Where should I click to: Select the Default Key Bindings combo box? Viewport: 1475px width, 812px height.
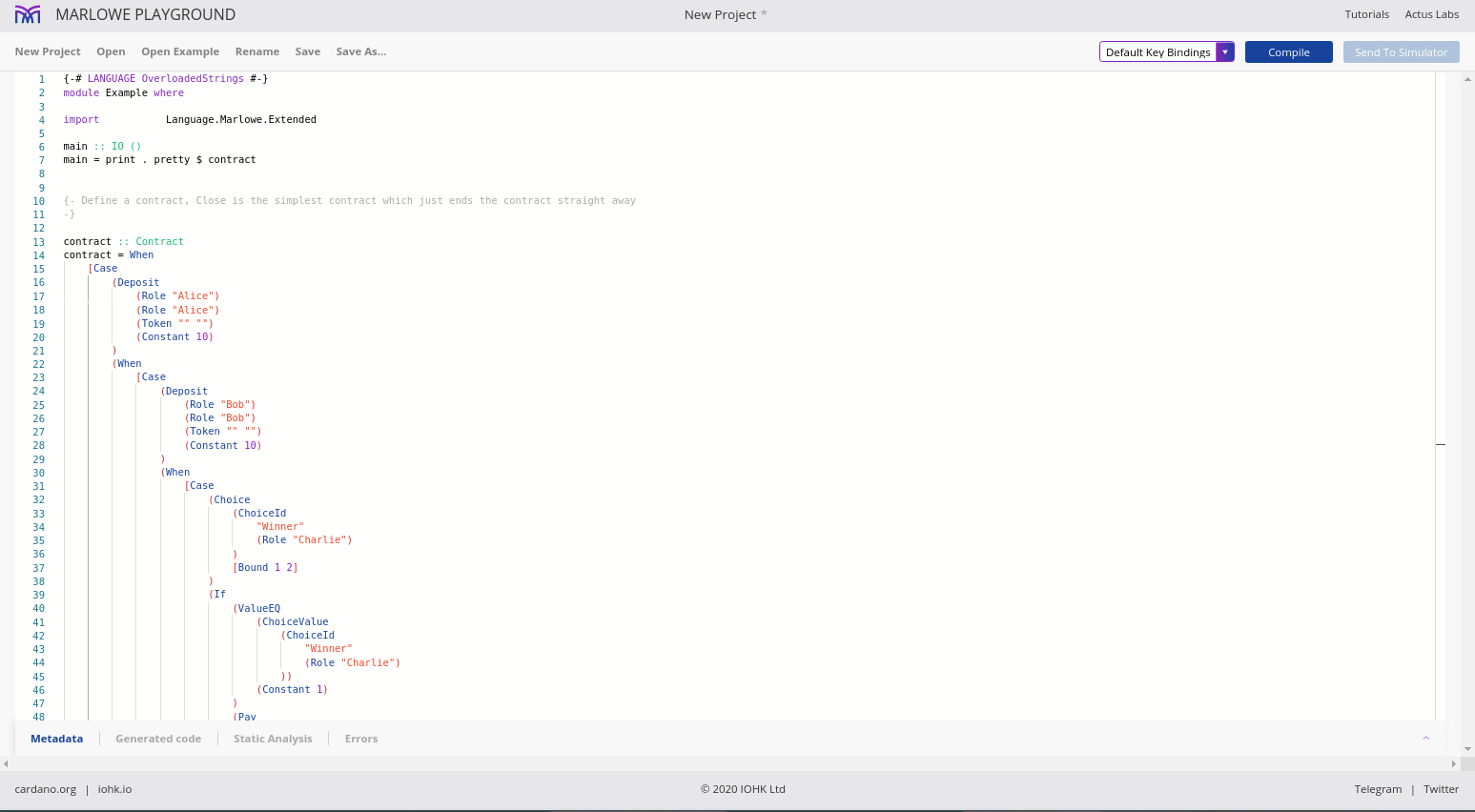pyautogui.click(x=1157, y=52)
